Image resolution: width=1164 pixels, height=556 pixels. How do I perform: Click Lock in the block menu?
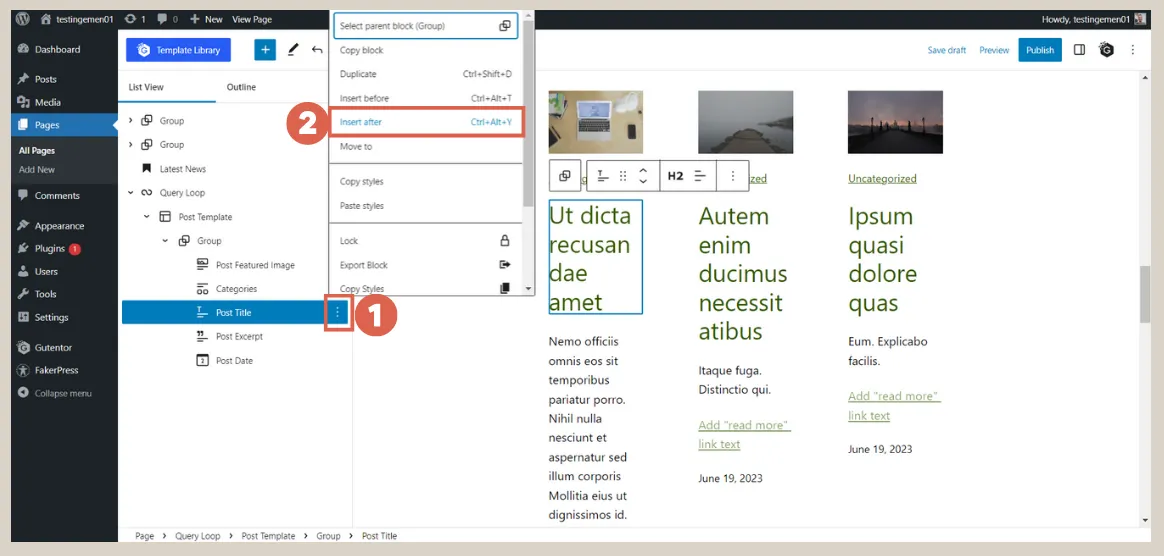click(425, 241)
